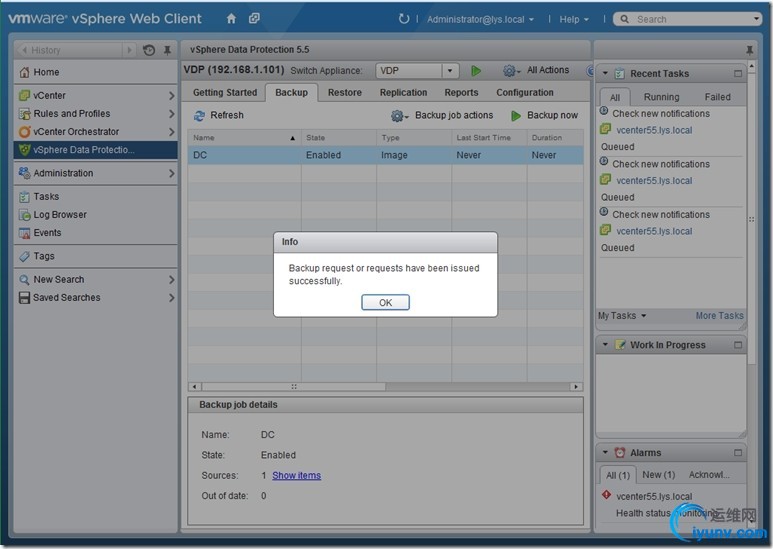Switch to the Getting Started tab
This screenshot has height=549, width=773.
pyautogui.click(x=225, y=92)
